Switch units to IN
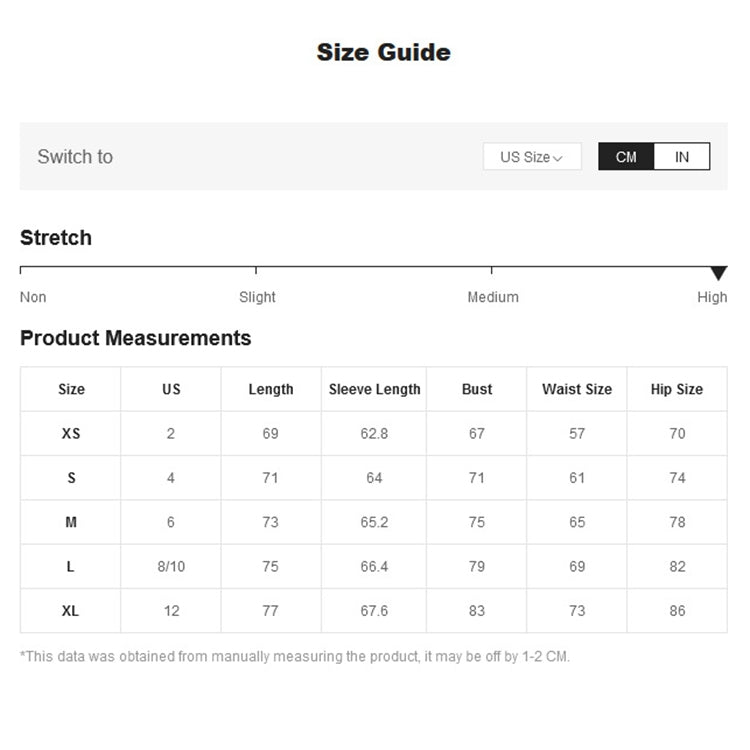750x750 pixels. [682, 157]
